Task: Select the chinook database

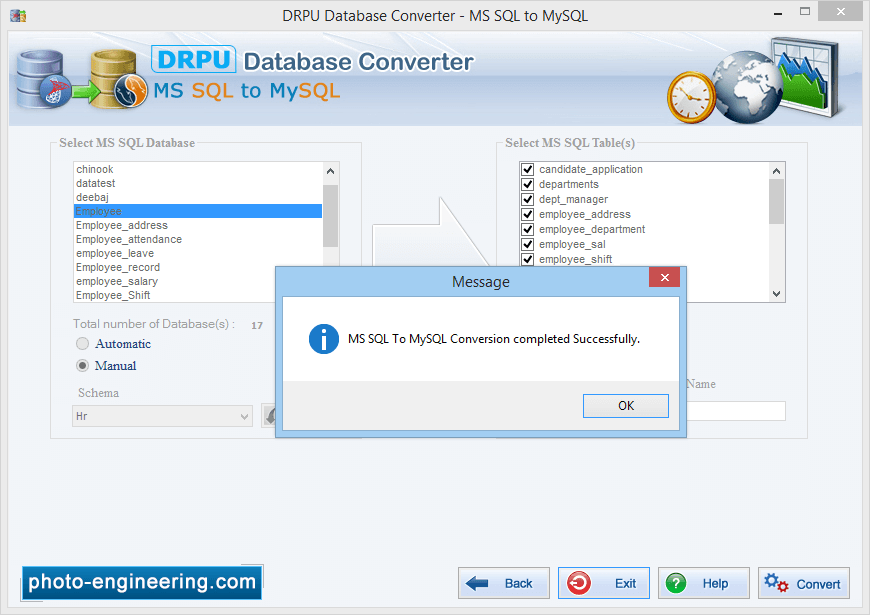Action: pos(198,169)
